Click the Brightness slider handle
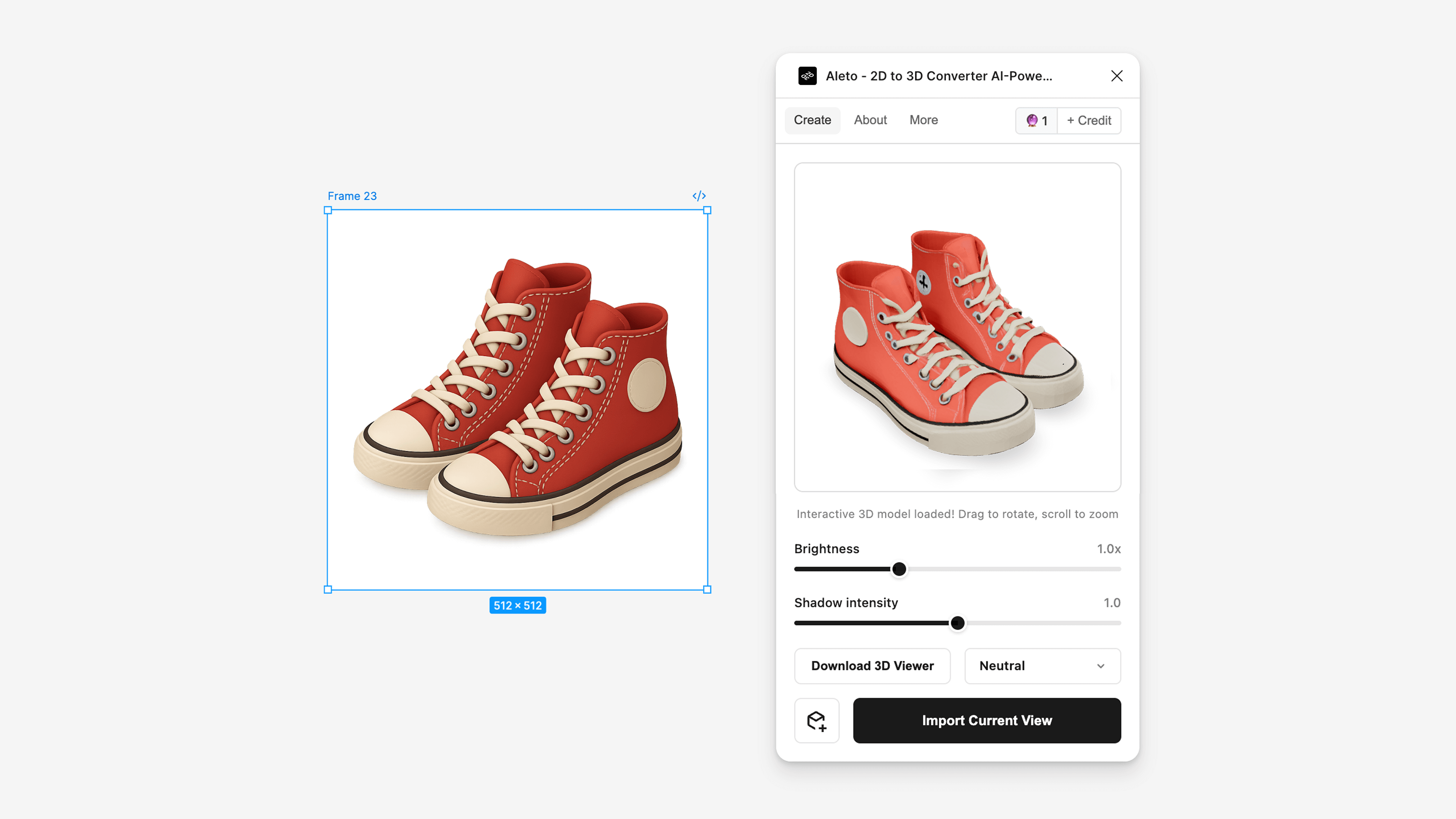This screenshot has width=1456, height=819. pos(899,569)
